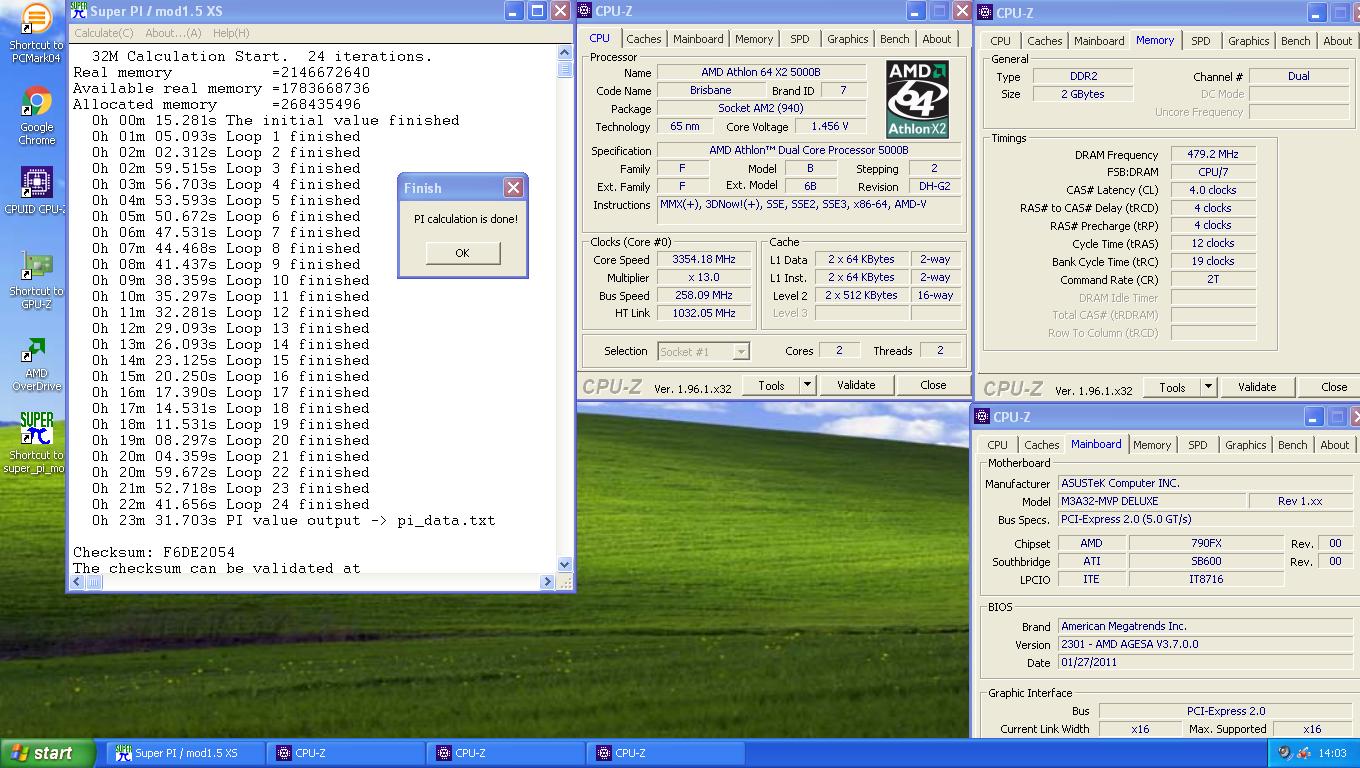Click the Close button in the CPU window

933,385
